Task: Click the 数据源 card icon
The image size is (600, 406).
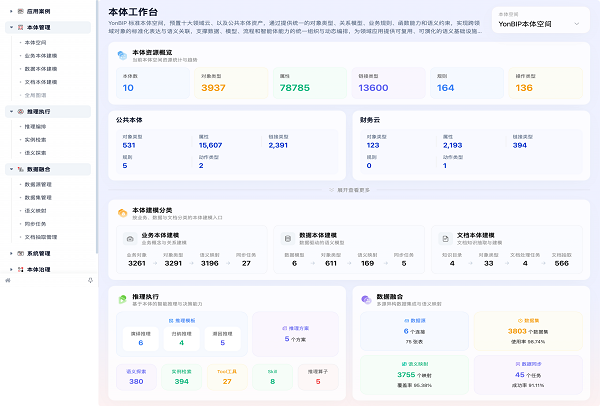Action: click(406, 321)
